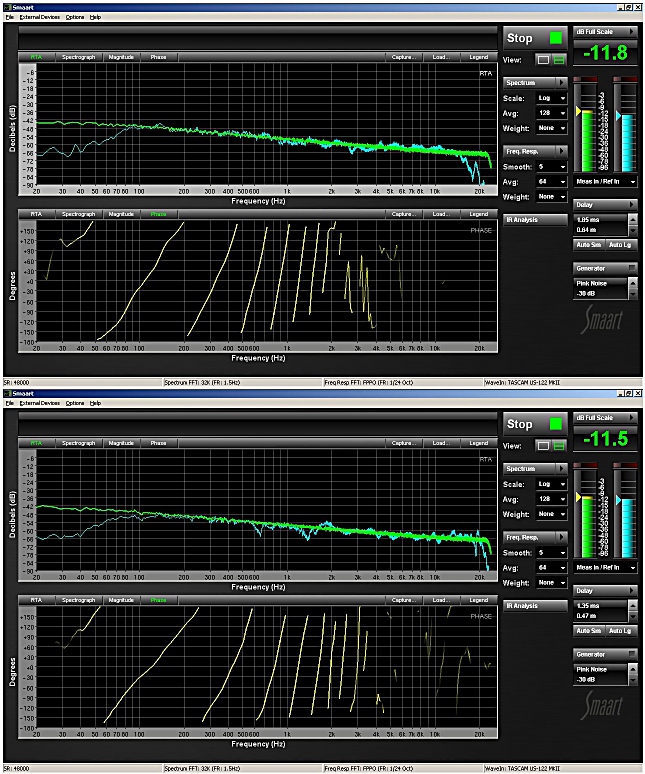Switch top plot to Spectrograph tab, upper window

point(78,57)
